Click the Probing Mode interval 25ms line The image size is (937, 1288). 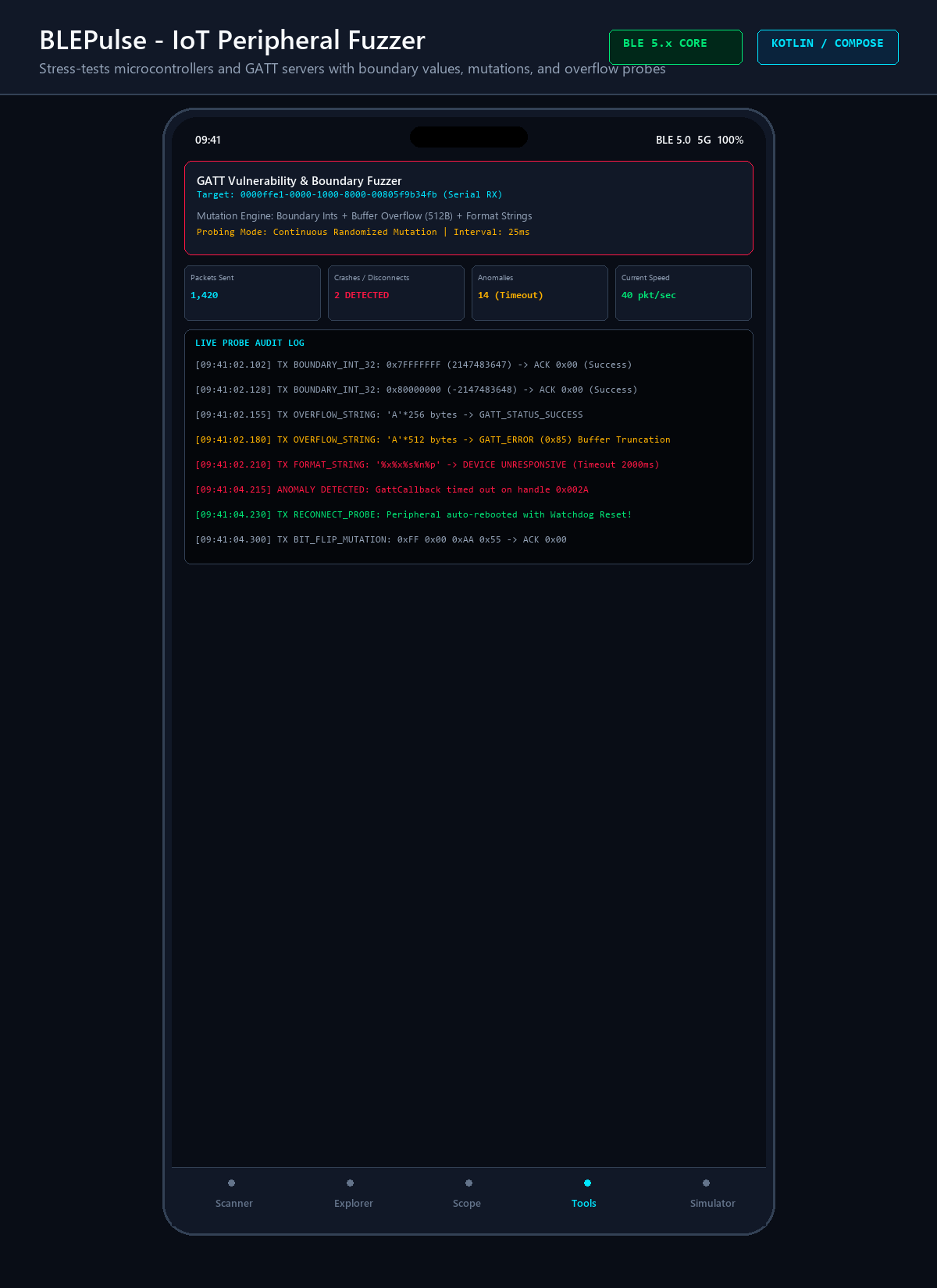363,232
